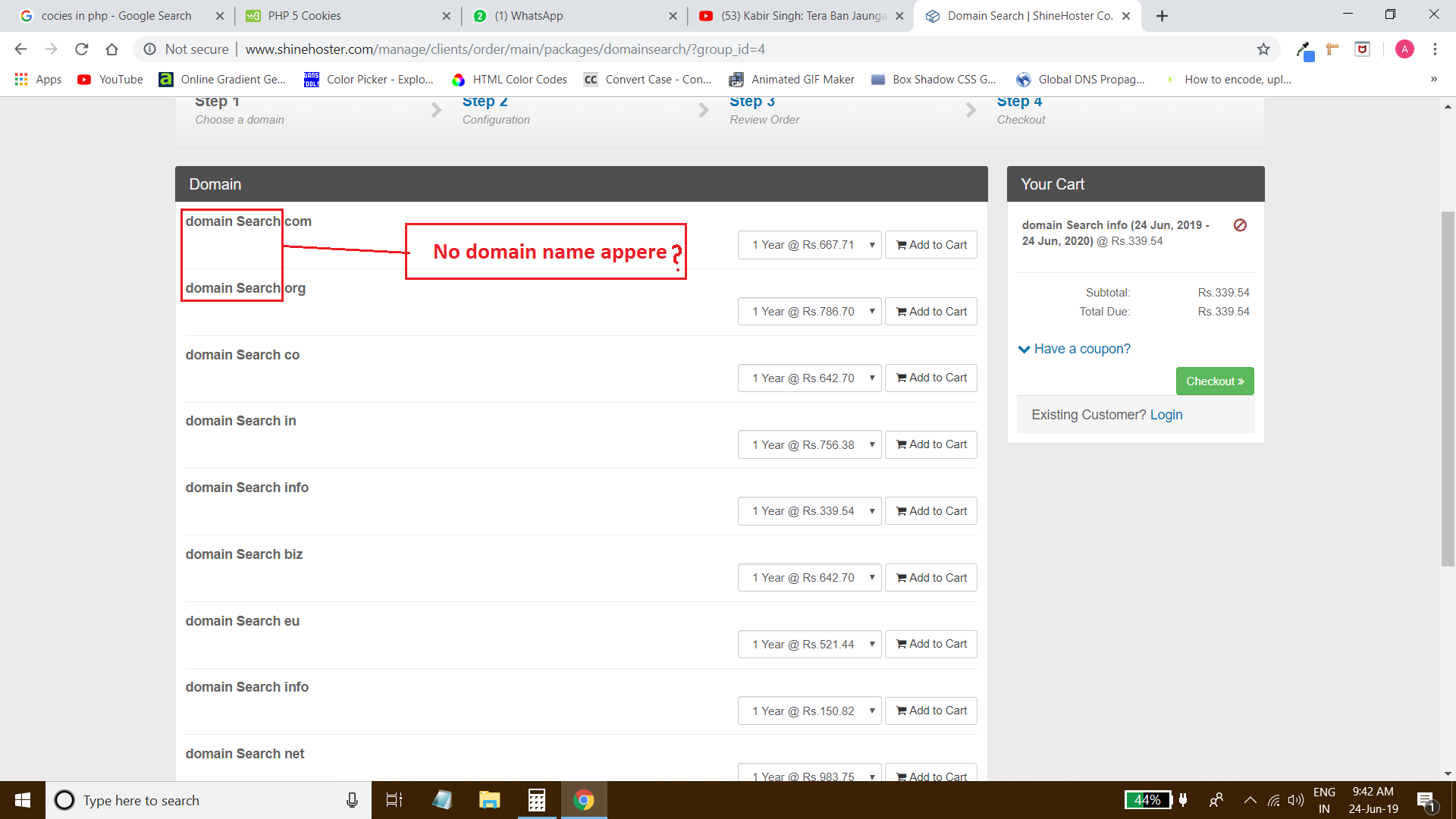Activate Cortana microphone in taskbar
Screen dimensions: 1456x819
coord(352,800)
